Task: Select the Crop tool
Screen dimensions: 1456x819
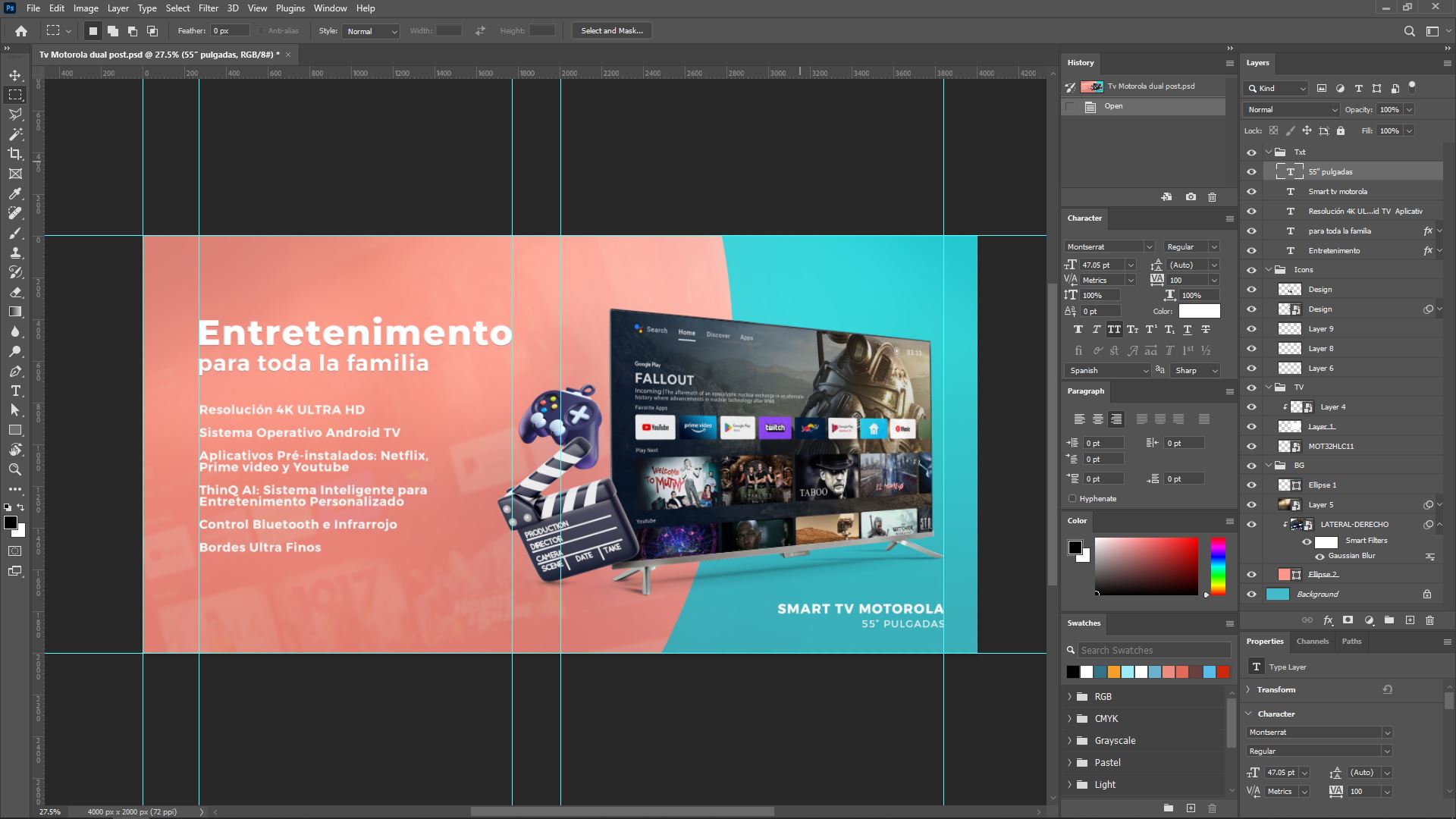Action: click(15, 154)
